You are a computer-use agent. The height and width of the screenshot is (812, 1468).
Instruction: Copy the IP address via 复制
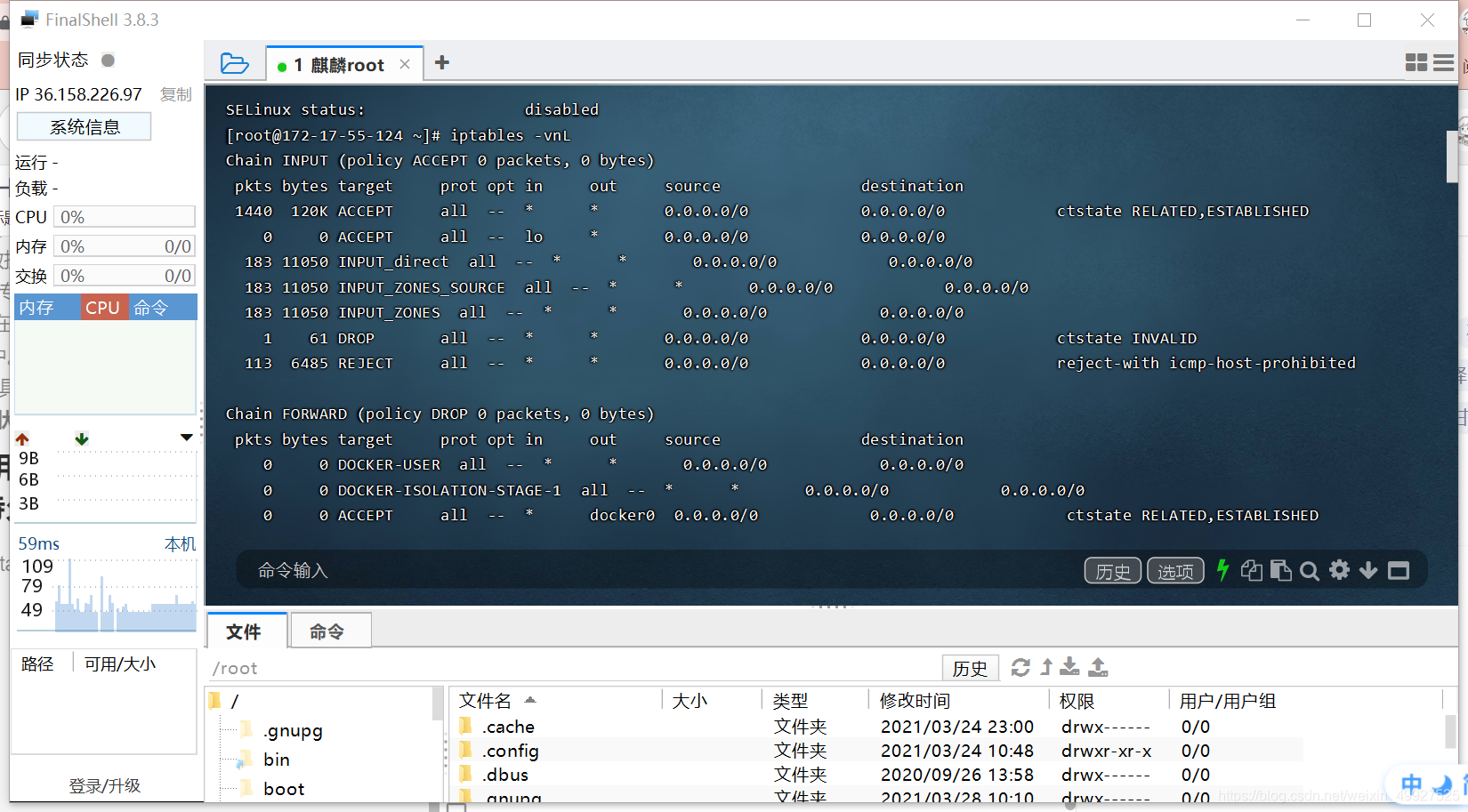[x=176, y=94]
